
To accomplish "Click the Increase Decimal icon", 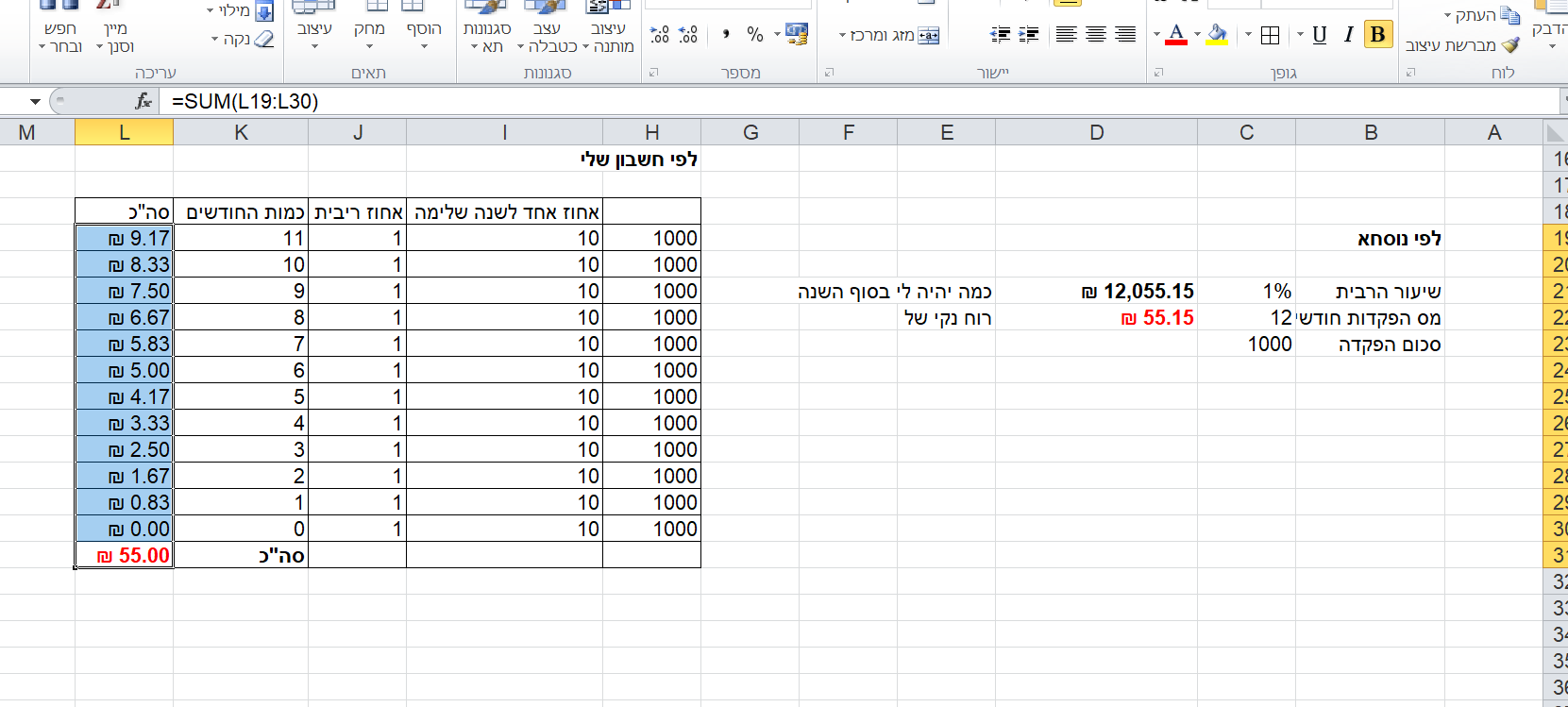I will pos(689,35).
